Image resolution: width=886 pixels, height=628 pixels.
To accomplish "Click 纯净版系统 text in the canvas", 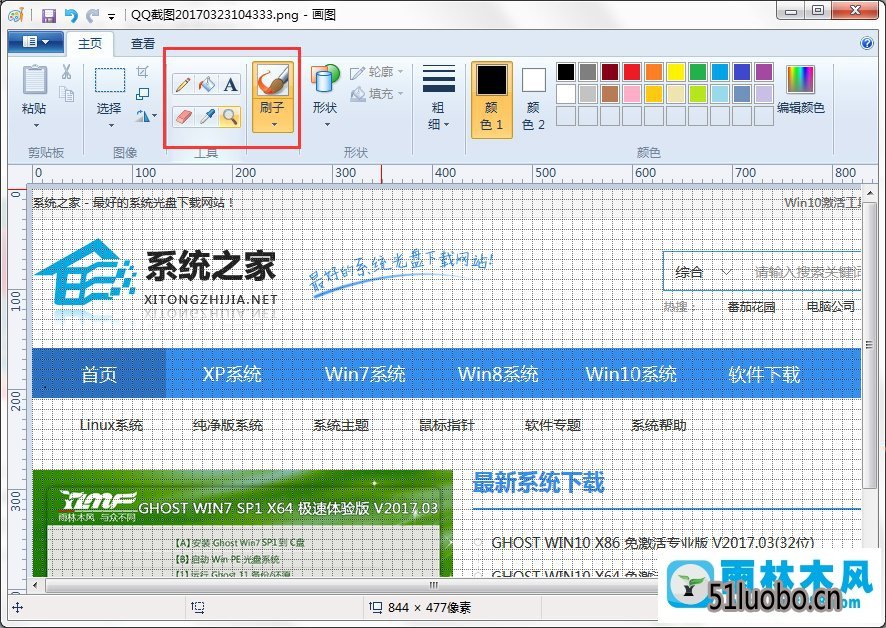I will click(x=228, y=425).
